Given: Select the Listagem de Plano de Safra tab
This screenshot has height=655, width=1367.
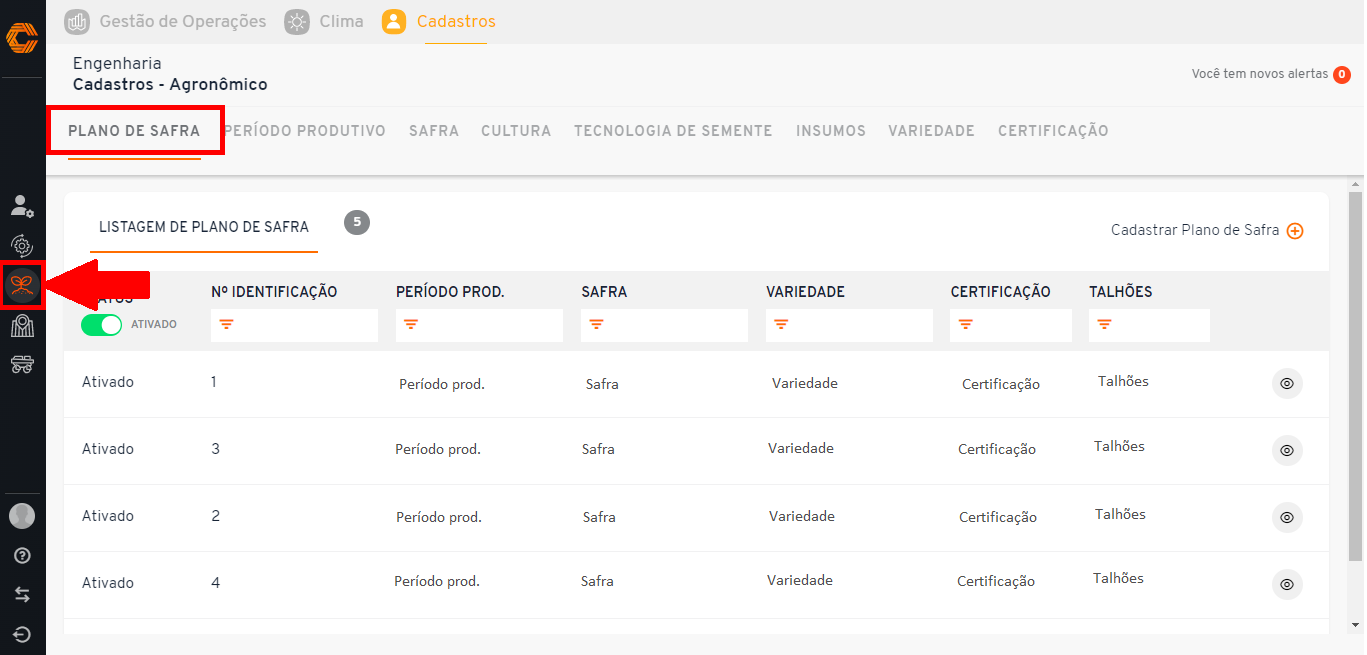Looking at the screenshot, I should point(204,227).
